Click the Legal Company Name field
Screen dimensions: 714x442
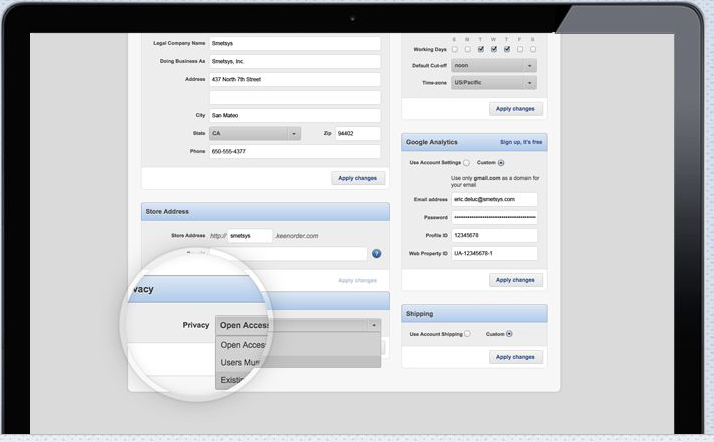(295, 43)
